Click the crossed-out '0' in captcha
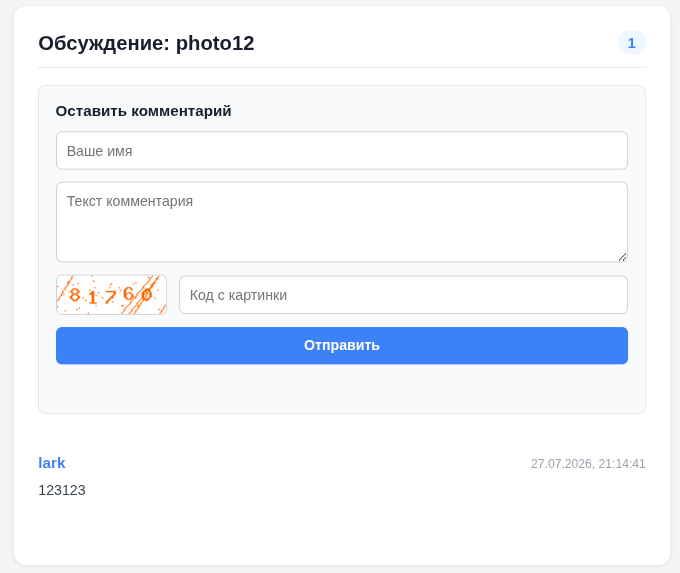Screen dimensions: 680x573 click(x=147, y=295)
